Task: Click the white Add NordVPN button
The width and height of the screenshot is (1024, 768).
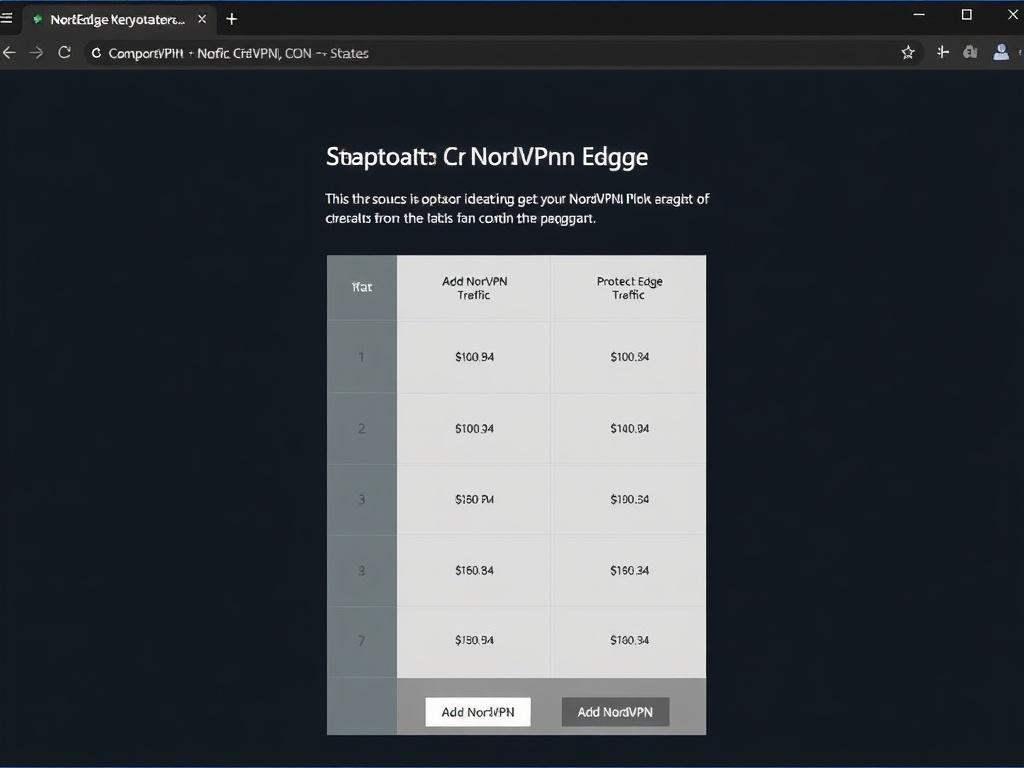Action: (478, 712)
